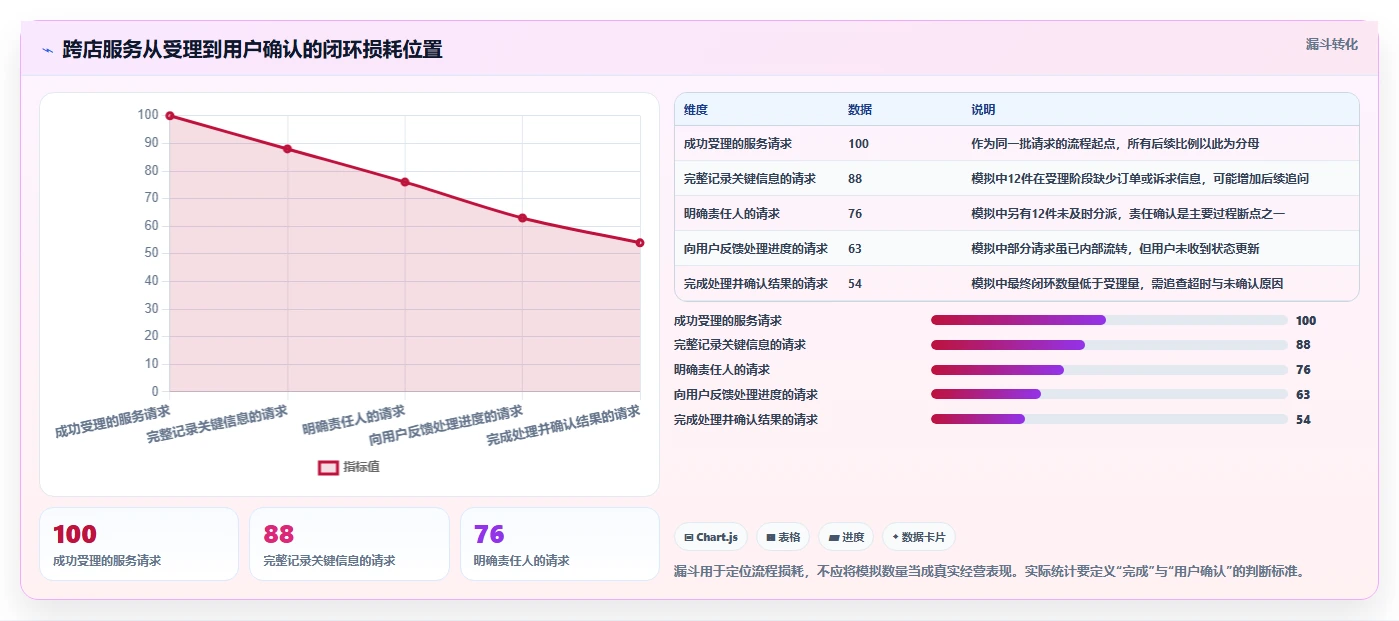Click the 完成处理并确认结果的请求 x-axis label

pyautogui.click(x=563, y=426)
